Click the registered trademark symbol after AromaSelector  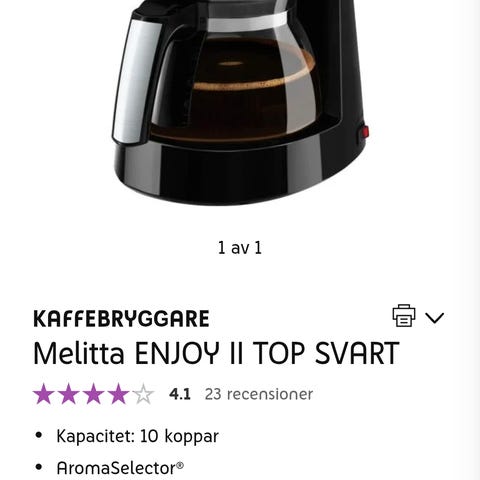point(180,465)
